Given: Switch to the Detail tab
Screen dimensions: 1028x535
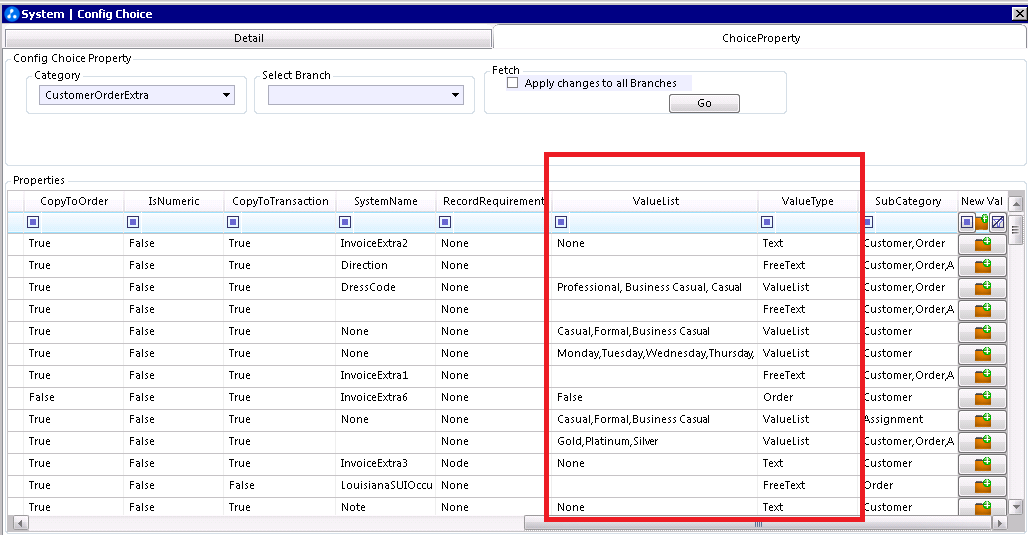Looking at the screenshot, I should 248,38.
